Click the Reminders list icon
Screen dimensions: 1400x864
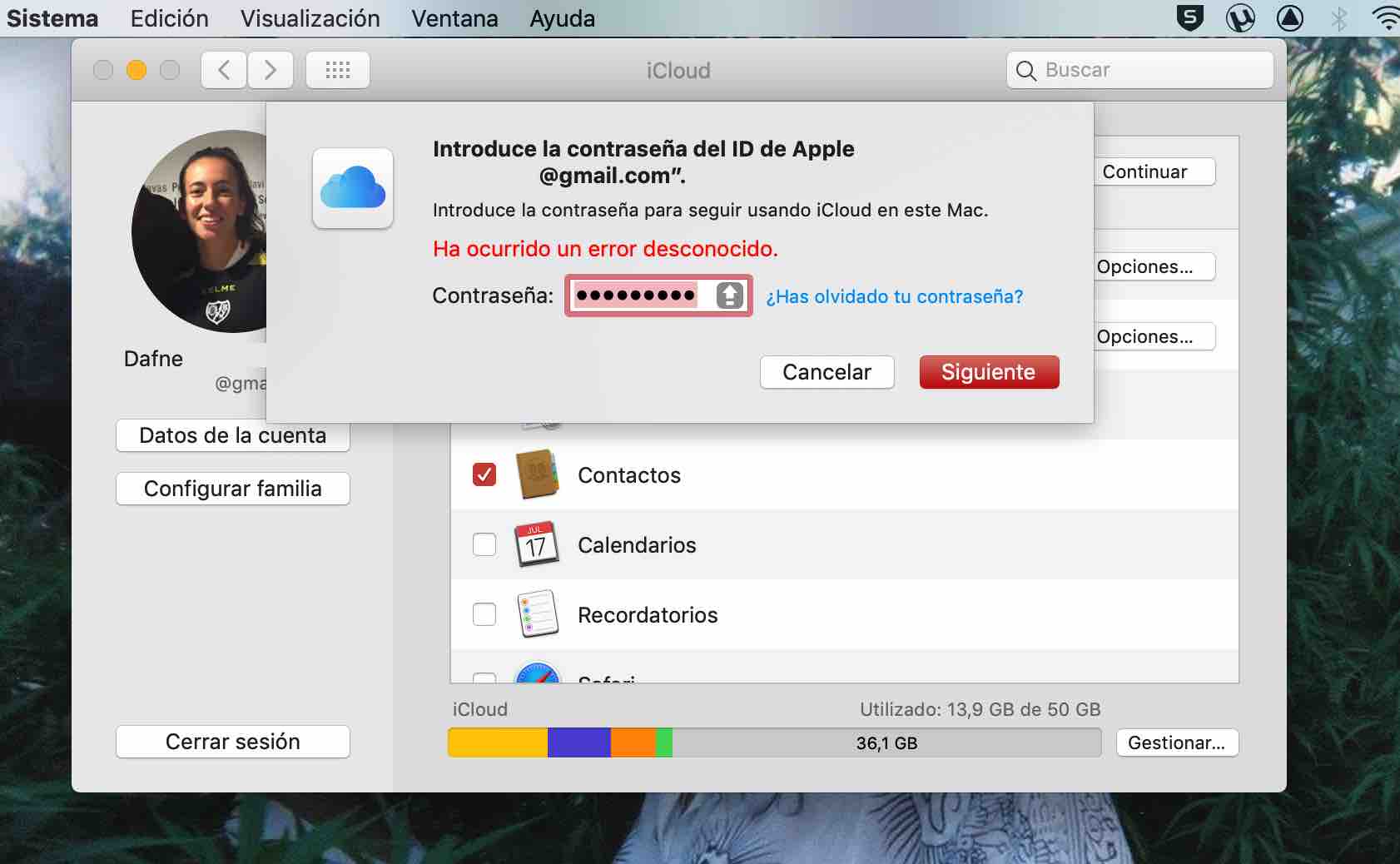tap(537, 614)
